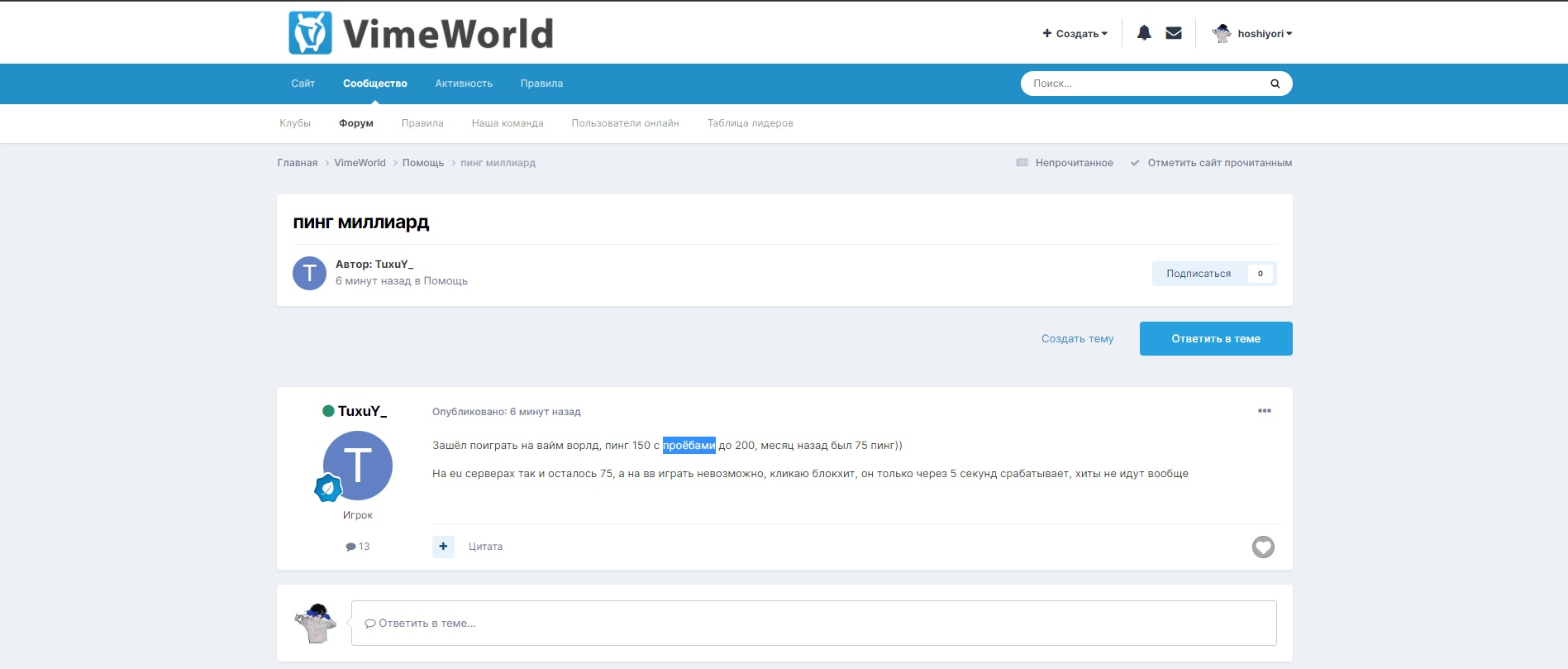Click TuxuY_ rank badge icon
Image resolution: width=1568 pixels, height=669 pixels.
point(328,488)
